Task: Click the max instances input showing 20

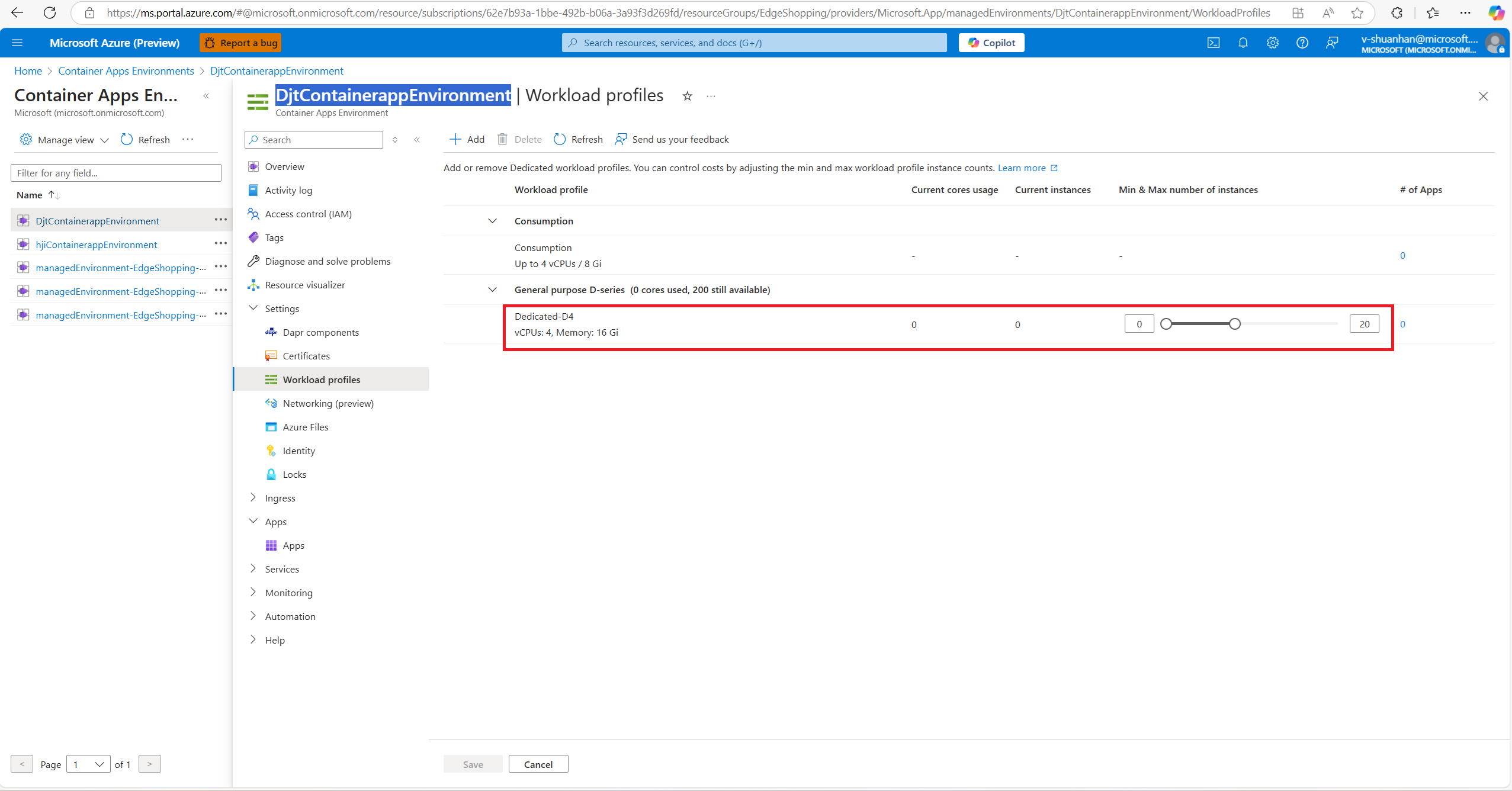Action: tap(1365, 324)
